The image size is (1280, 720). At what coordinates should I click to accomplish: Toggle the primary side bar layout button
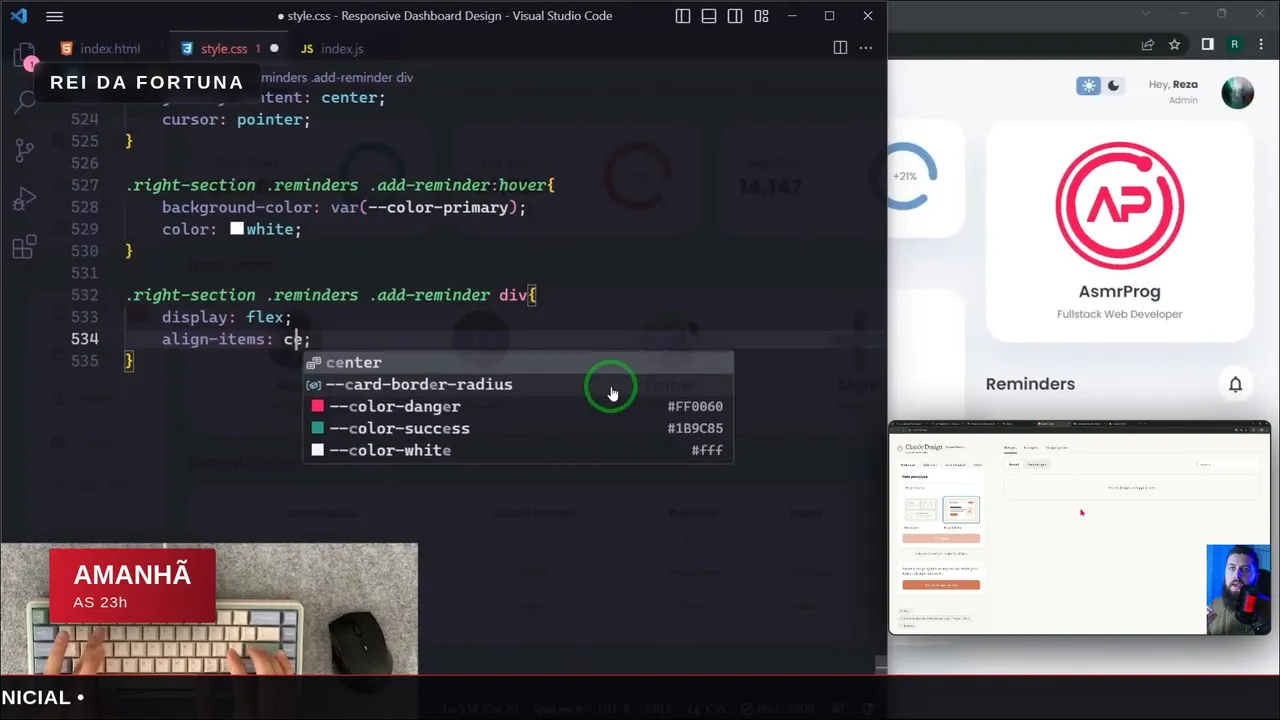point(683,16)
